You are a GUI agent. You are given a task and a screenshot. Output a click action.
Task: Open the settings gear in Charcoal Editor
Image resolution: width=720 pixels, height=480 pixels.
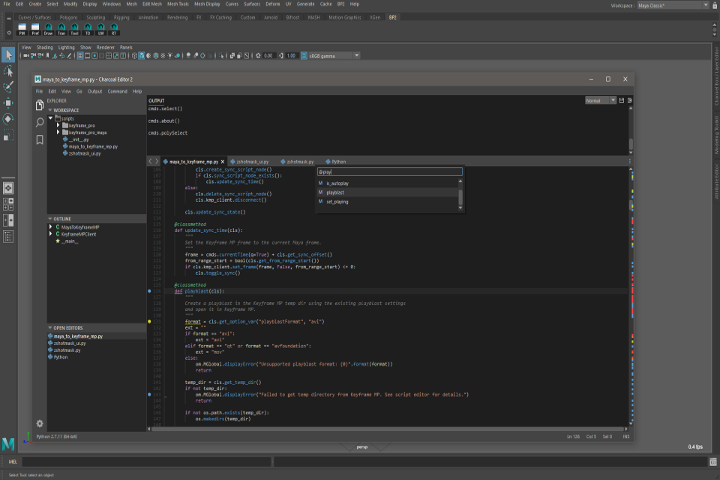[39, 424]
